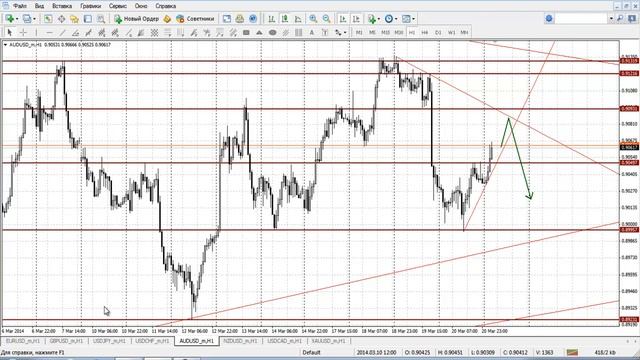Select the ellipse shape tool

[273, 32]
